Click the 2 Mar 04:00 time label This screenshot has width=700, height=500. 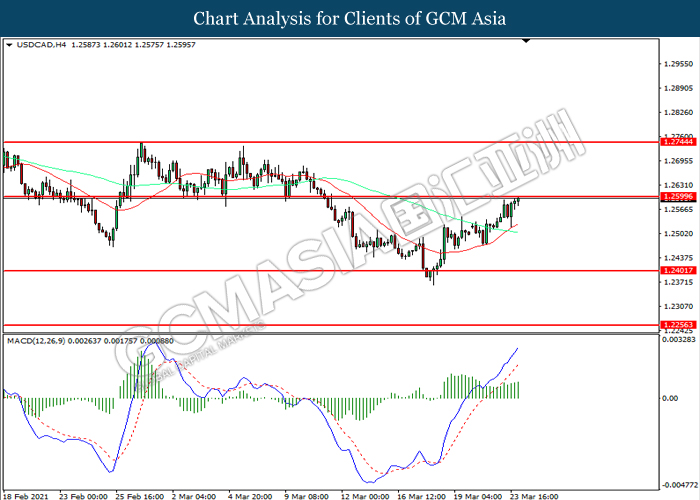click(194, 496)
